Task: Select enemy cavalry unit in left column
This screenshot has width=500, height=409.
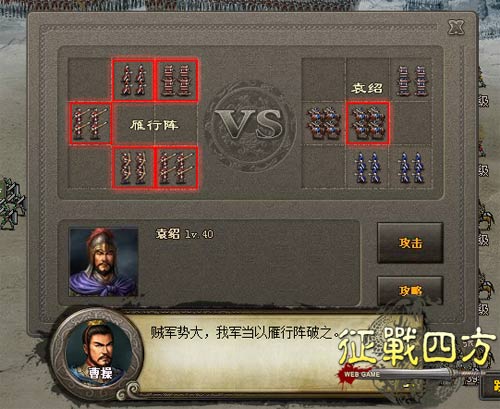Action: [323, 123]
